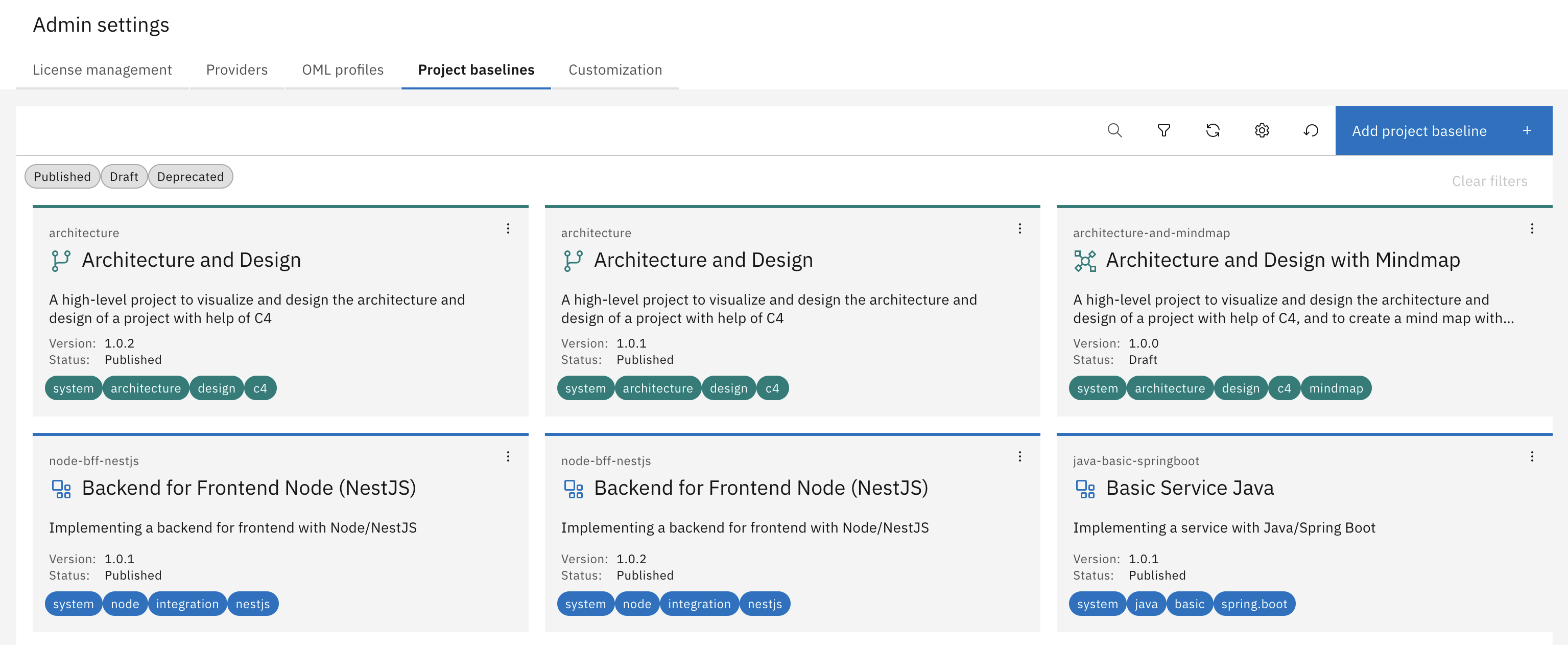Image resolution: width=1568 pixels, height=645 pixels.
Task: Open Architecture and Design title, version 1.0.1
Action: (x=703, y=260)
